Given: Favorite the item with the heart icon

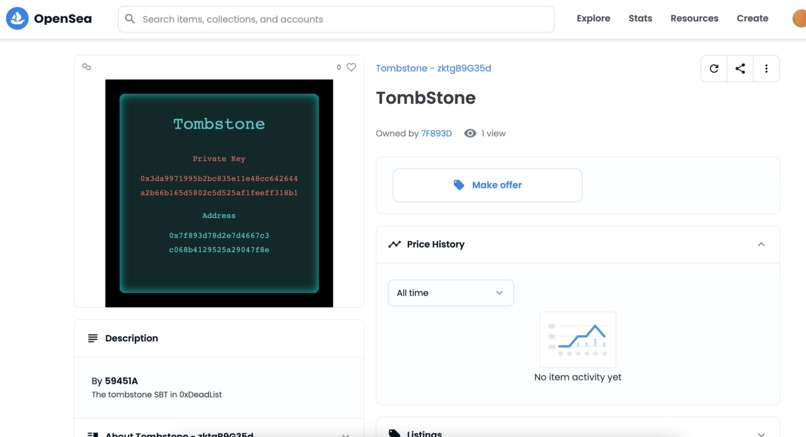Looking at the screenshot, I should pyautogui.click(x=351, y=67).
